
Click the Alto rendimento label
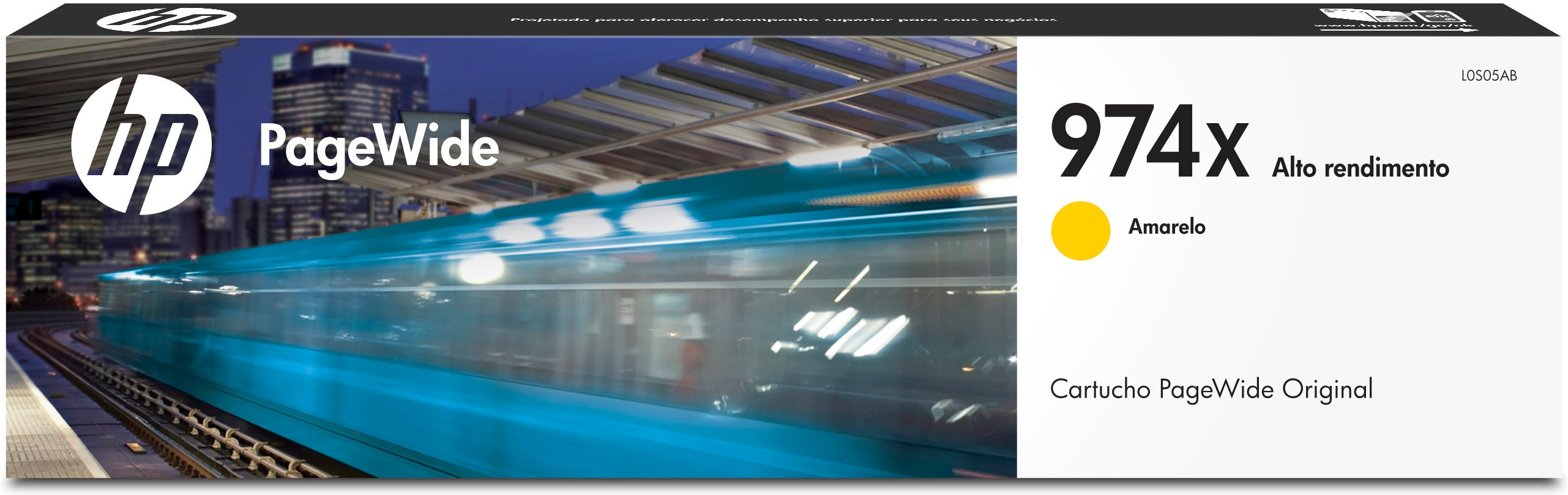pyautogui.click(x=1360, y=168)
